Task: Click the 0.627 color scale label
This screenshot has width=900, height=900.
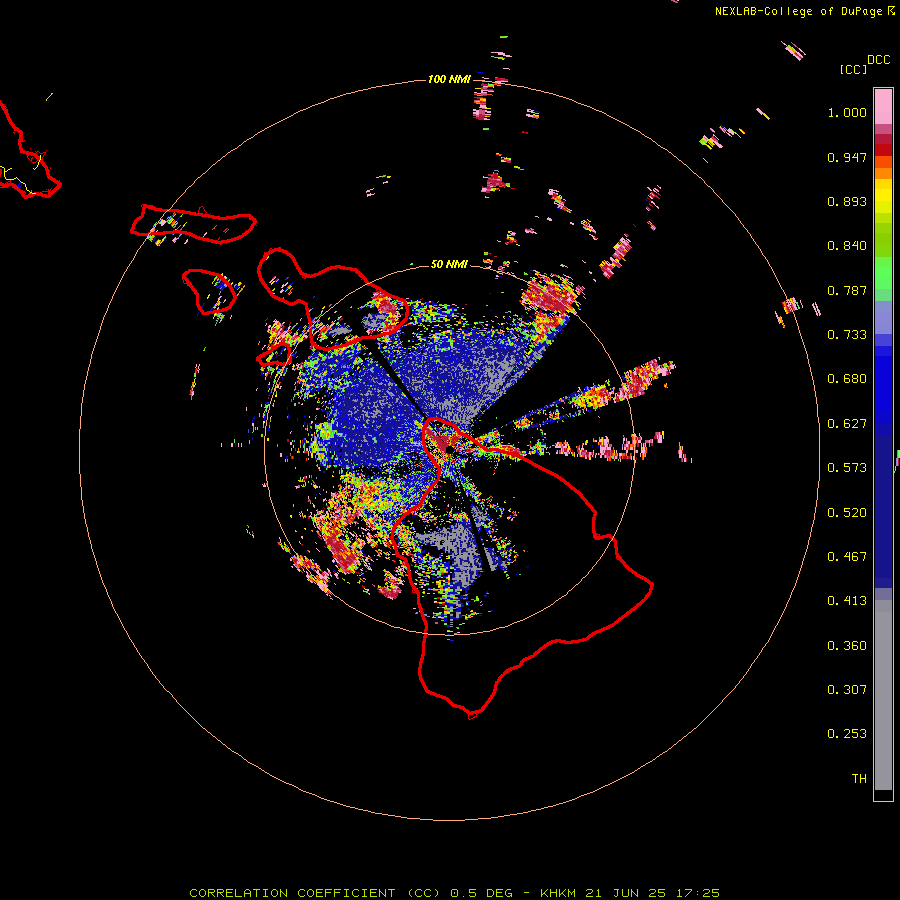Action: click(847, 424)
